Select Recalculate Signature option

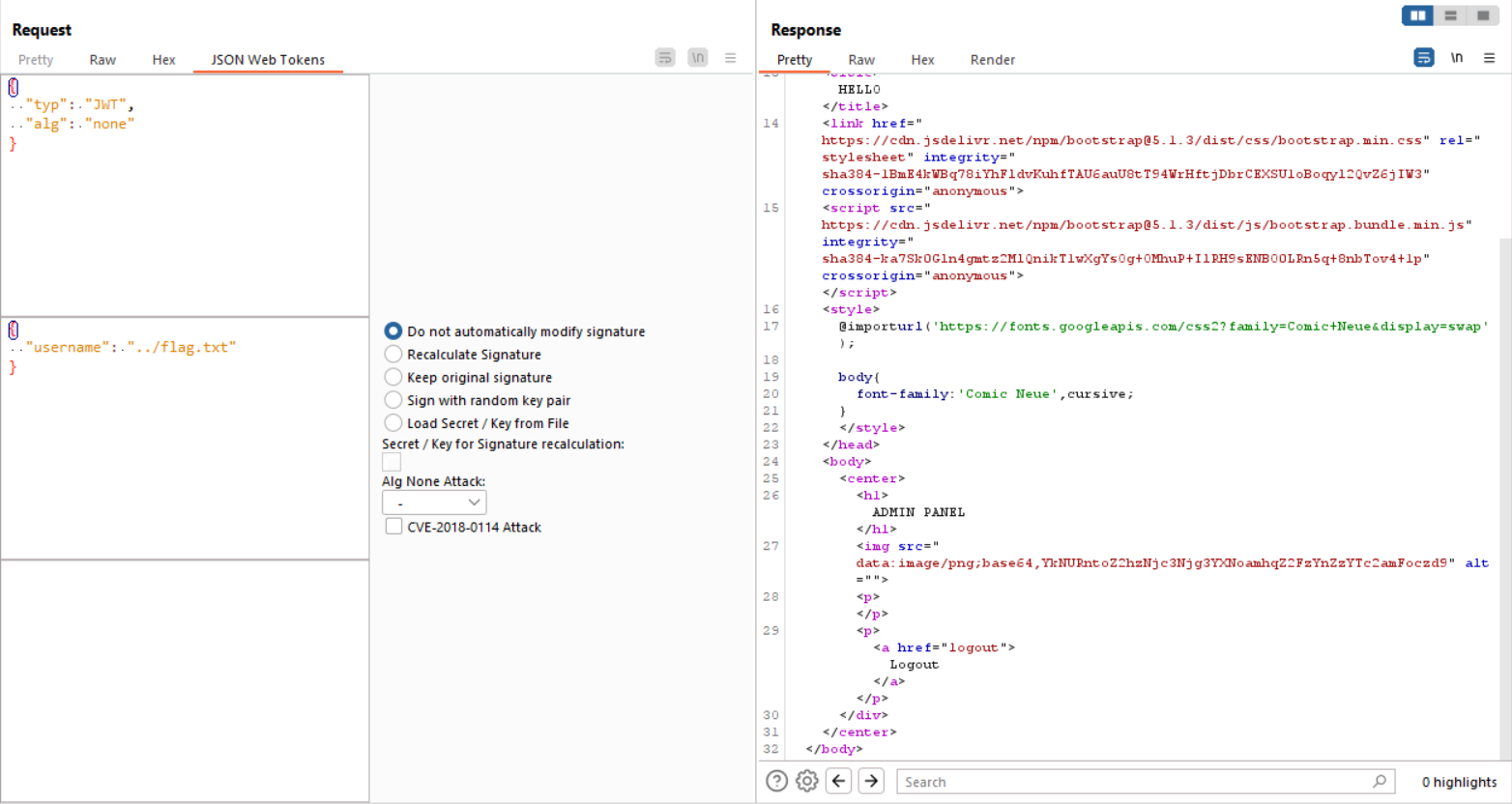(393, 355)
